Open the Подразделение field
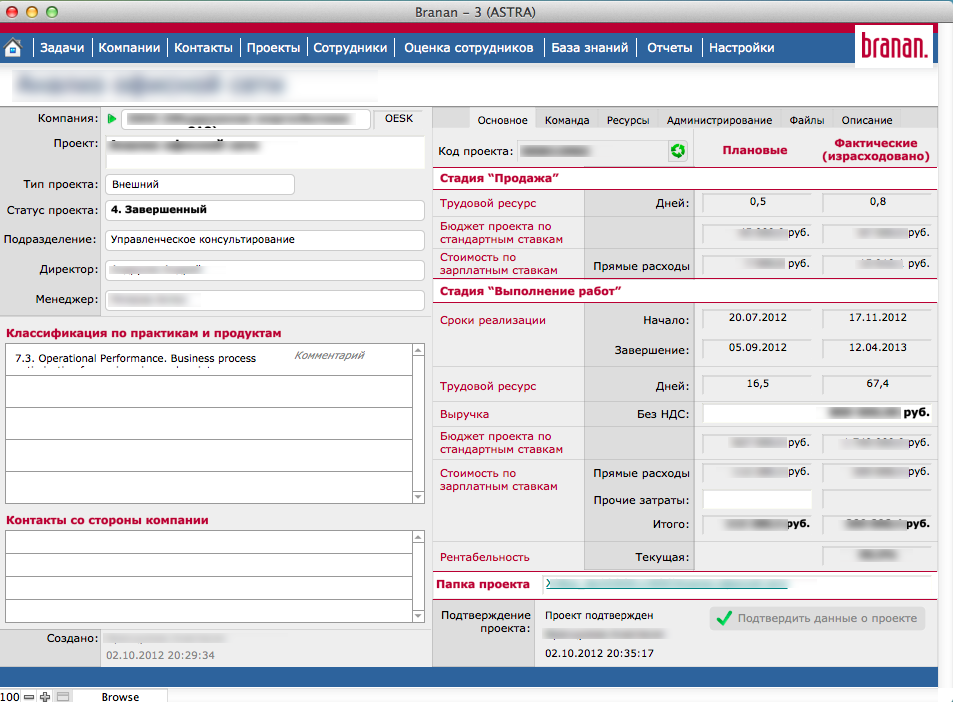 pos(265,239)
